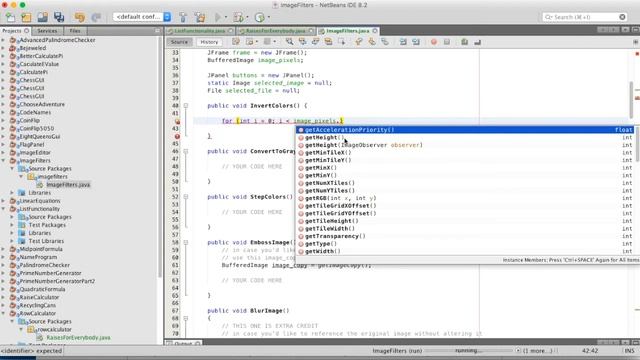Click the Open Project toolbar icon
Screen dimensions: 640x360
(x=42, y=17)
